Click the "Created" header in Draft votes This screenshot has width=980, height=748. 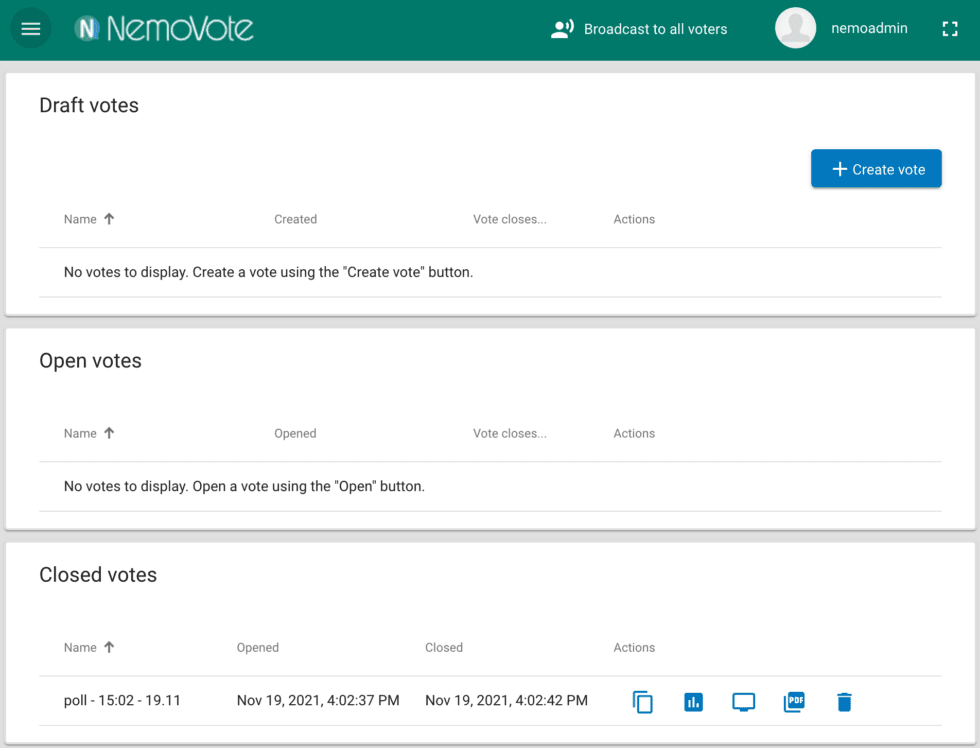[x=295, y=219]
